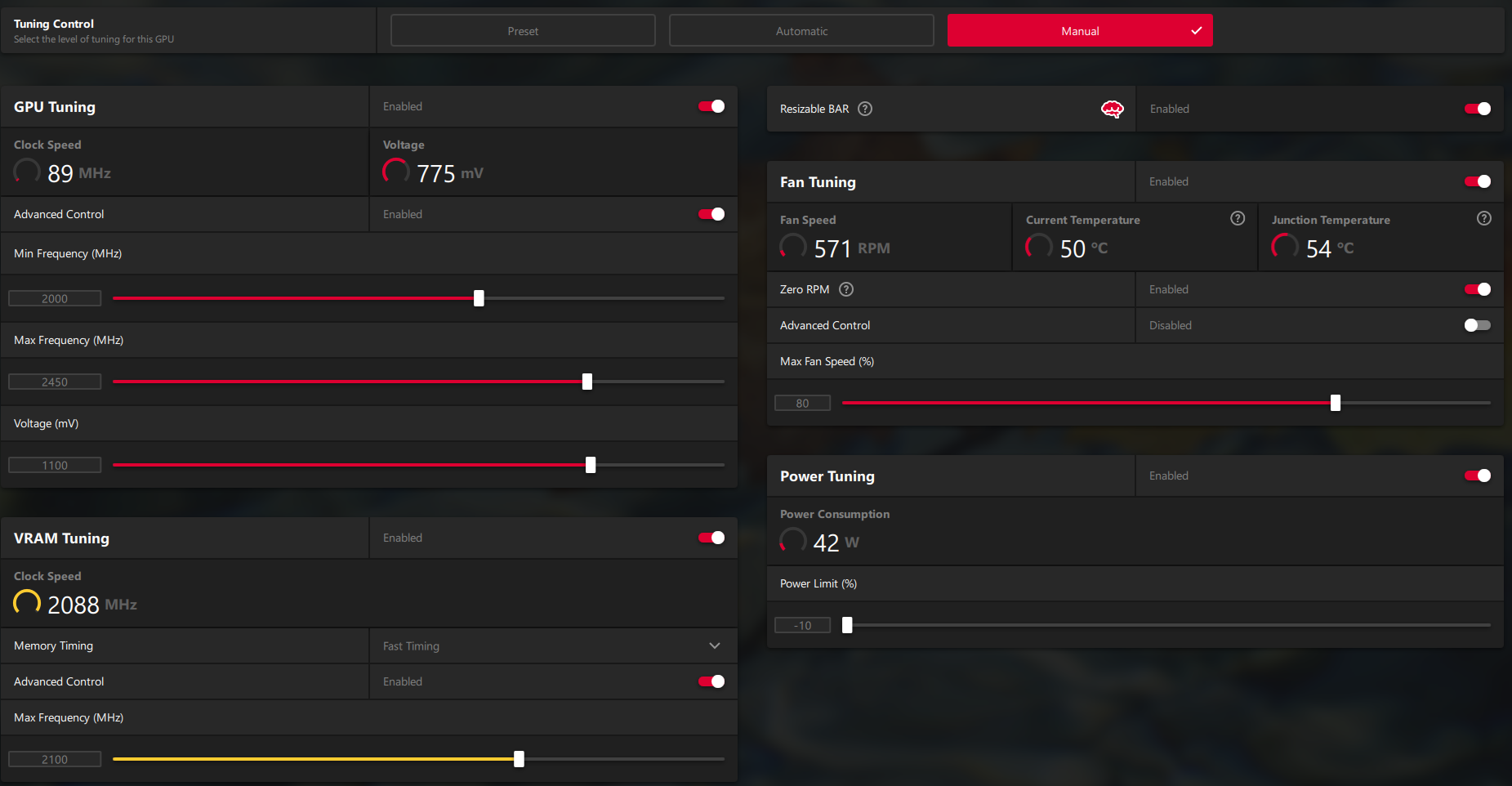Click the GPU Tuning heading
This screenshot has height=786, width=1512.
click(55, 107)
